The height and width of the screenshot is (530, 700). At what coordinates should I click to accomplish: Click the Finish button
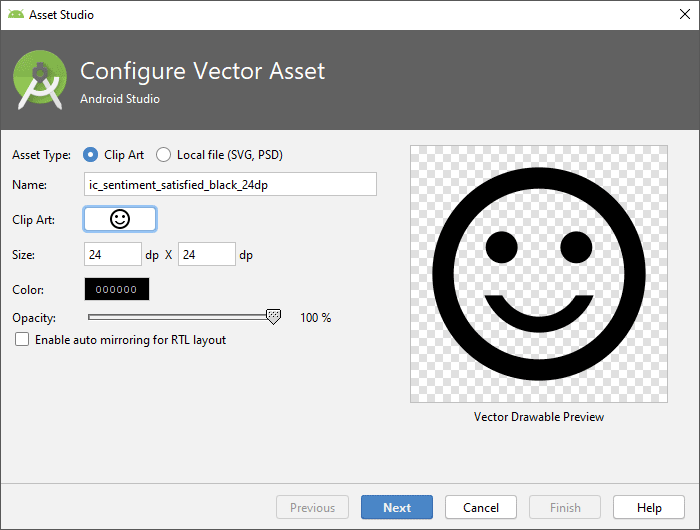coord(565,507)
